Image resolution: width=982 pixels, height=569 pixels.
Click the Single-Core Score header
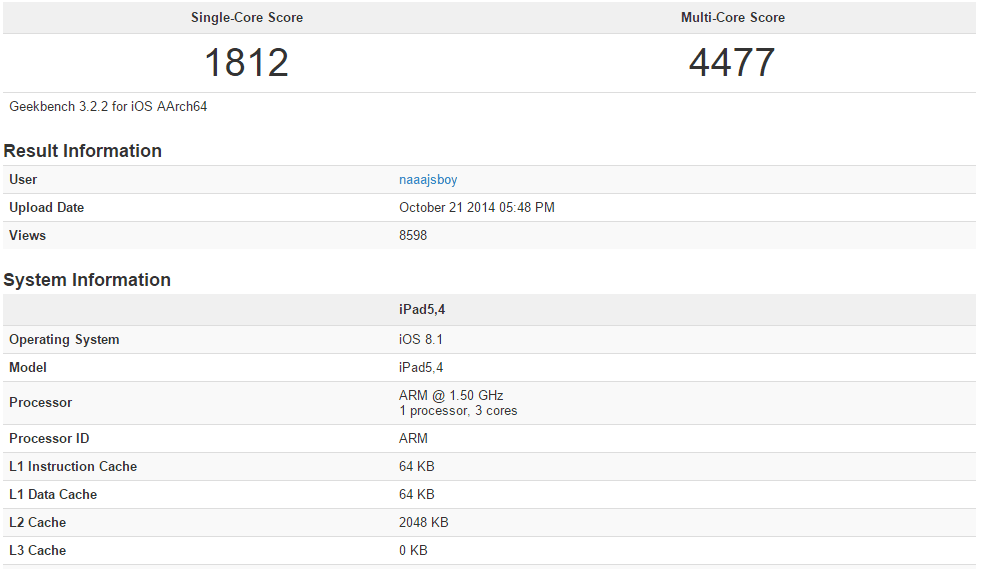pos(247,18)
